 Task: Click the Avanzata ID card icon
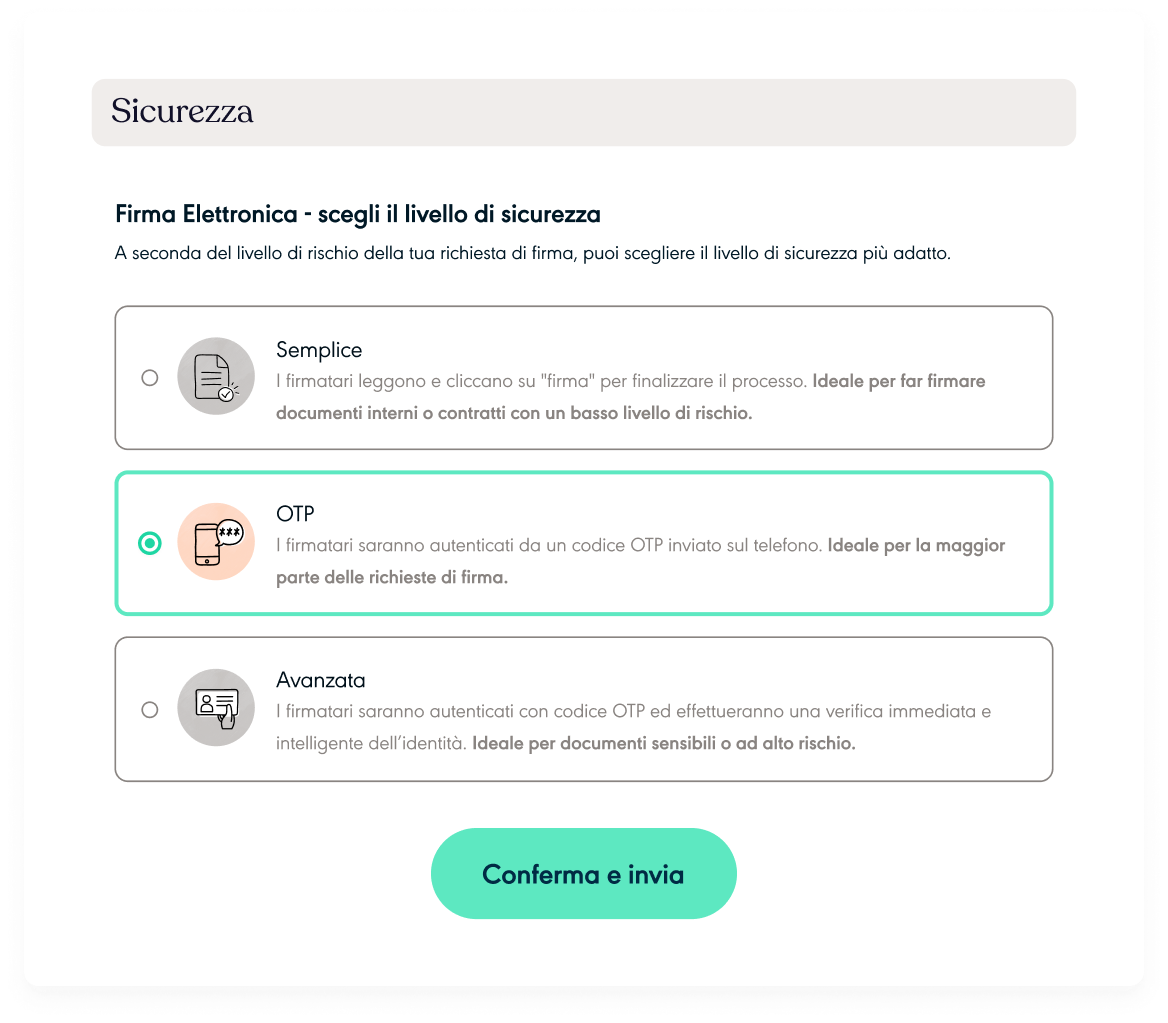click(x=216, y=708)
